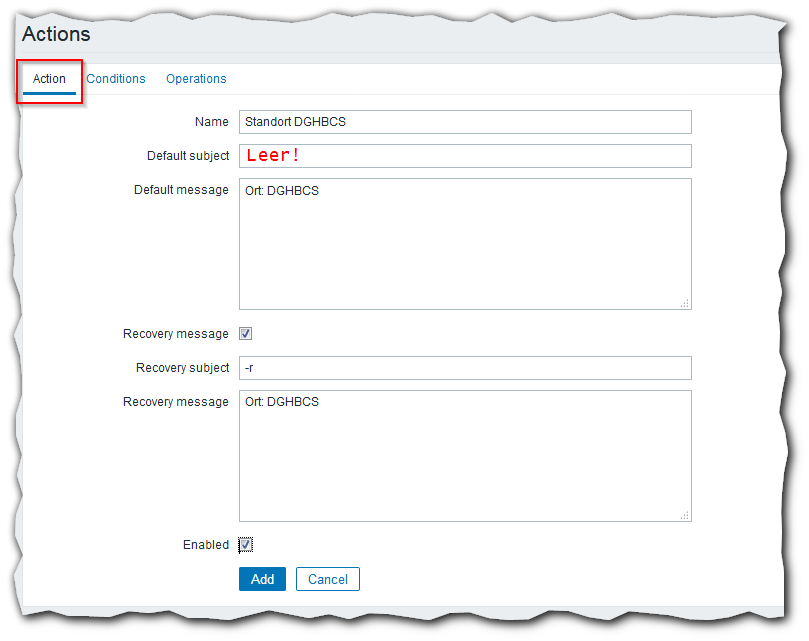809x641 pixels.
Task: Click the Actions page heading
Action: pyautogui.click(x=56, y=35)
